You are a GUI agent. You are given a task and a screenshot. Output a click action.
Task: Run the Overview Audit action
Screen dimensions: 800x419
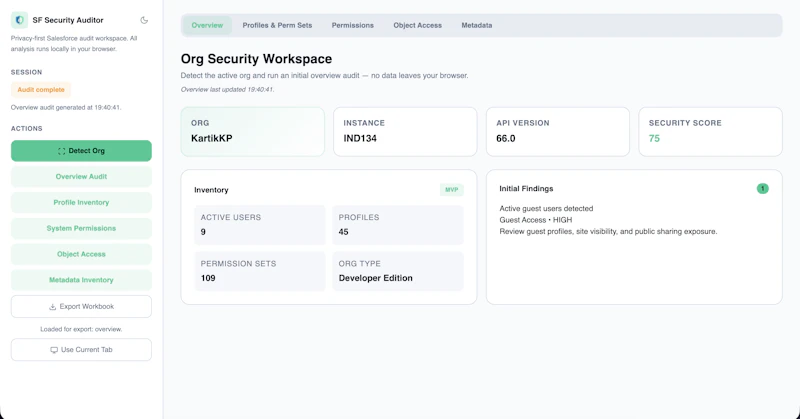click(81, 177)
